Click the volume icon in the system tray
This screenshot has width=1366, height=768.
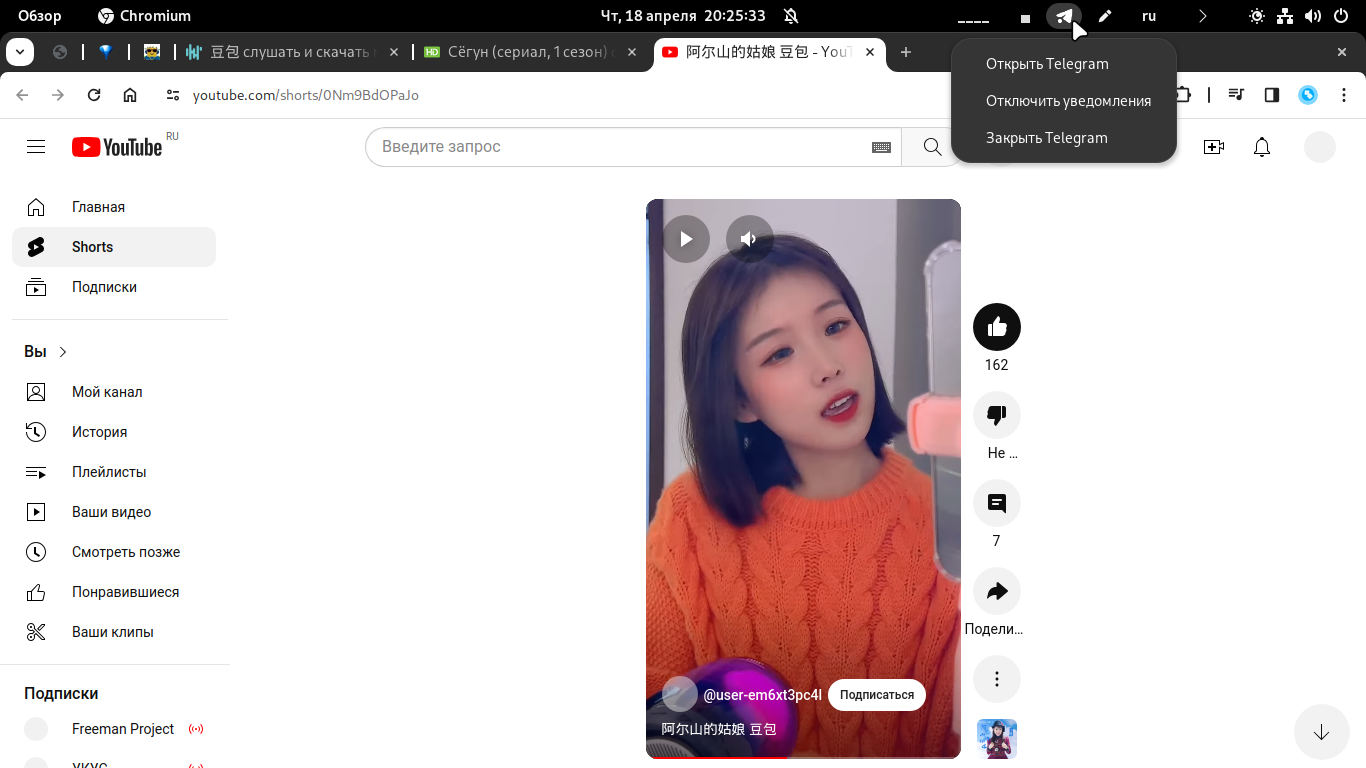[x=1313, y=16]
